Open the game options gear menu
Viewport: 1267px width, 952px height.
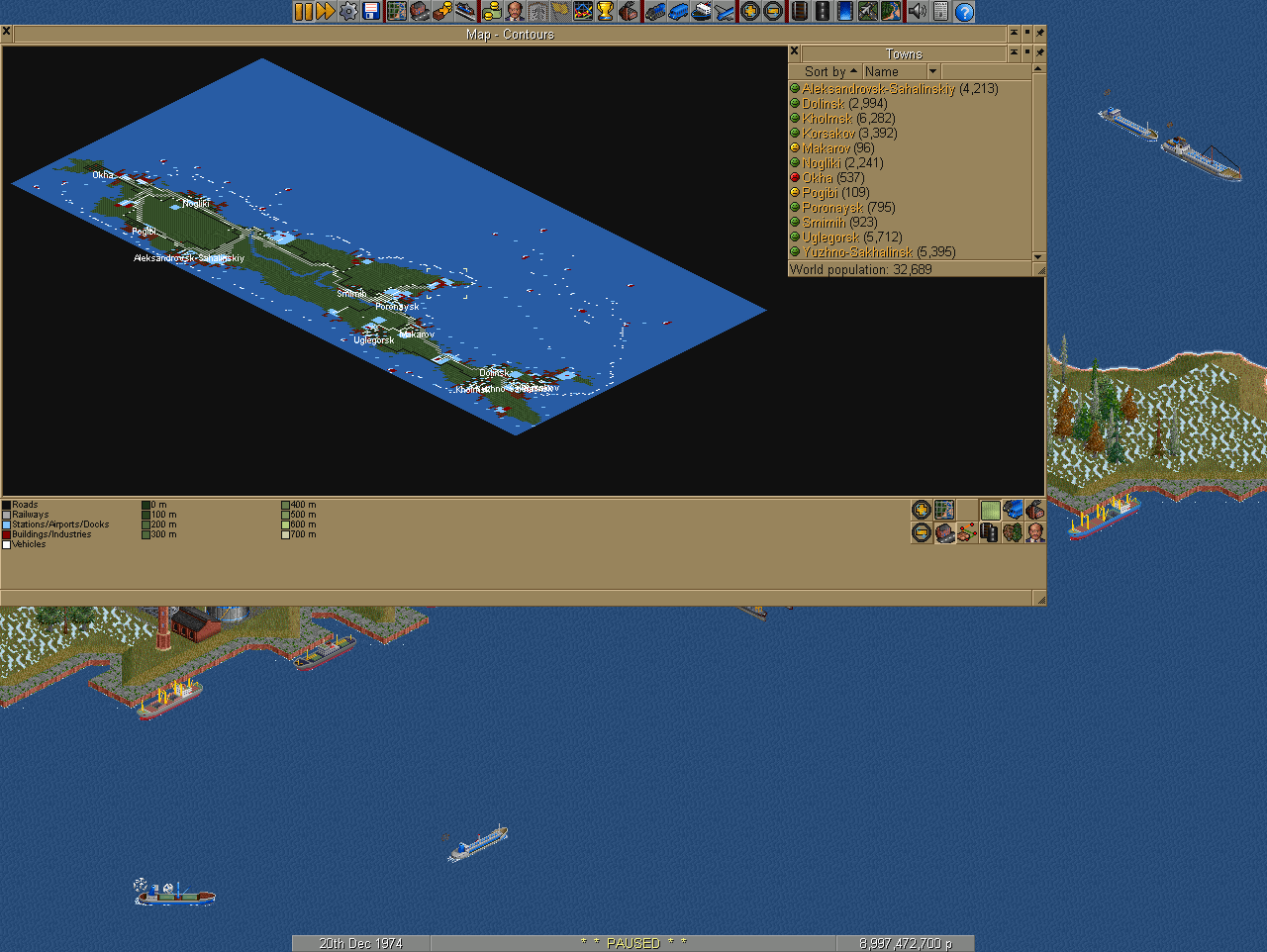(x=347, y=11)
